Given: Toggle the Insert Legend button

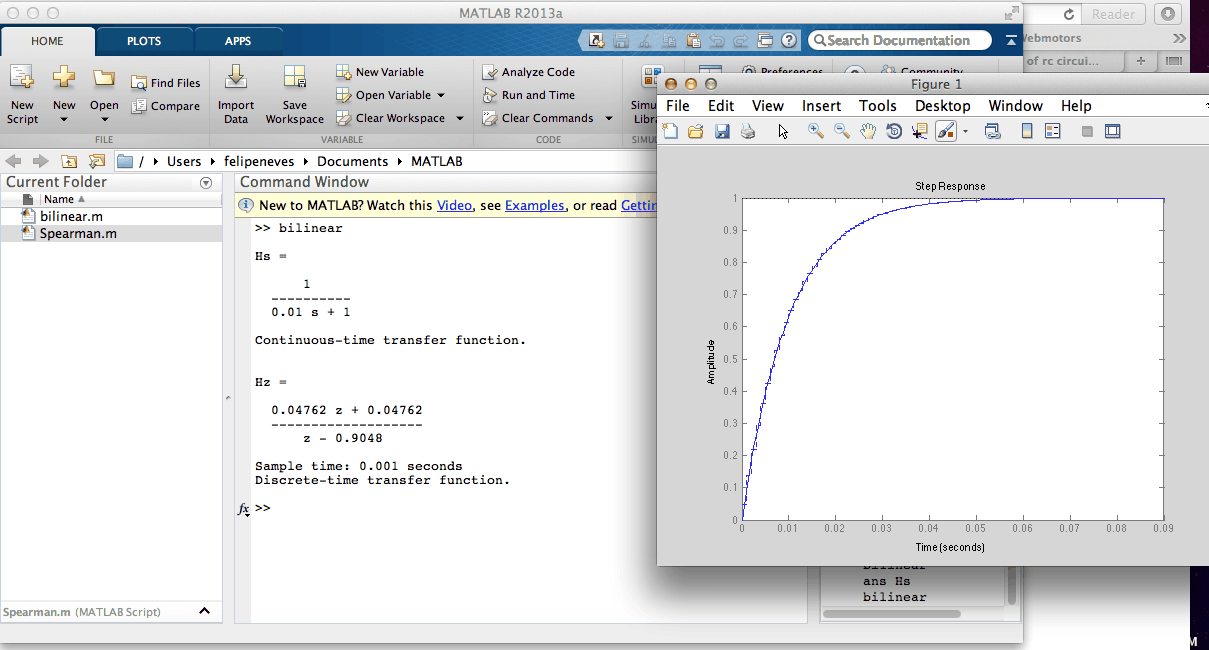Looking at the screenshot, I should (x=1052, y=131).
